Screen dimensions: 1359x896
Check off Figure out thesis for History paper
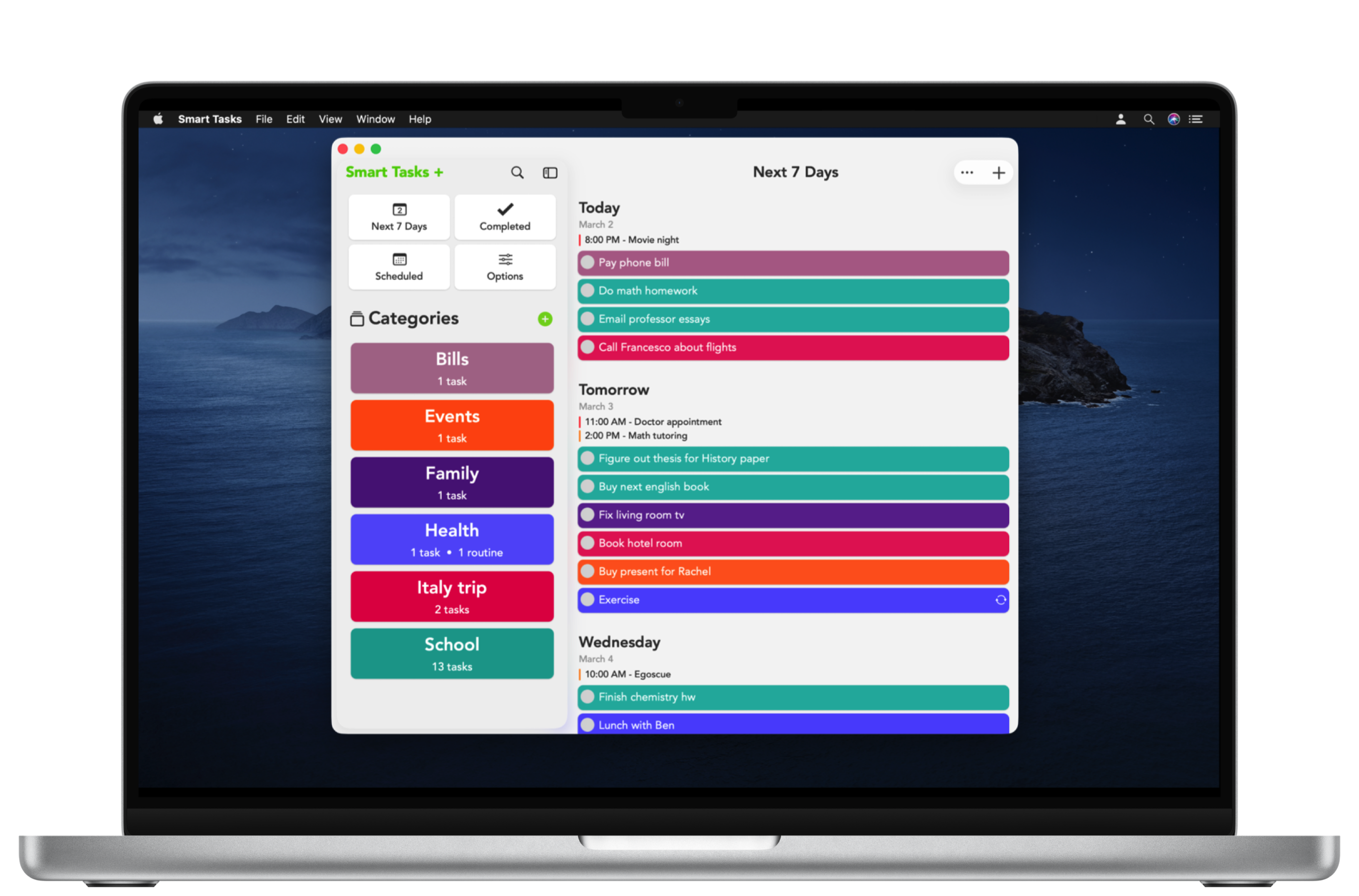point(587,459)
